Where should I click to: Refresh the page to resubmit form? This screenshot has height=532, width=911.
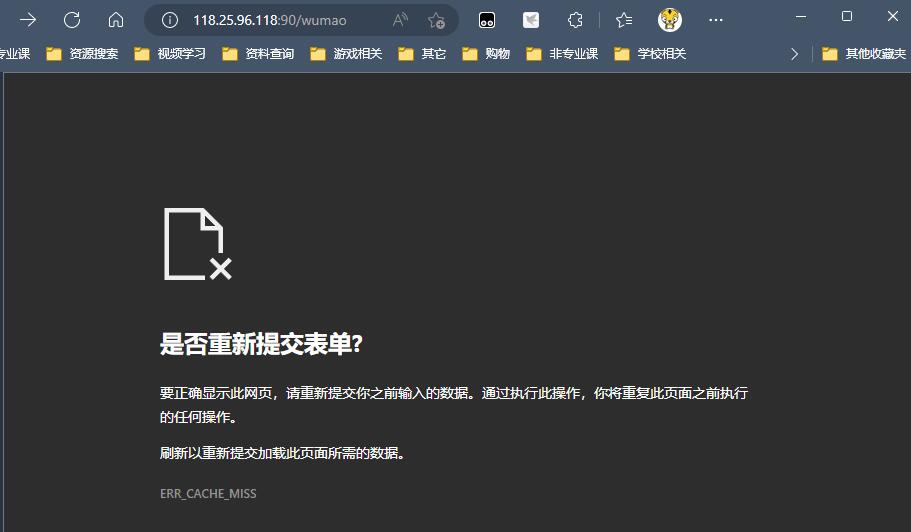72,20
